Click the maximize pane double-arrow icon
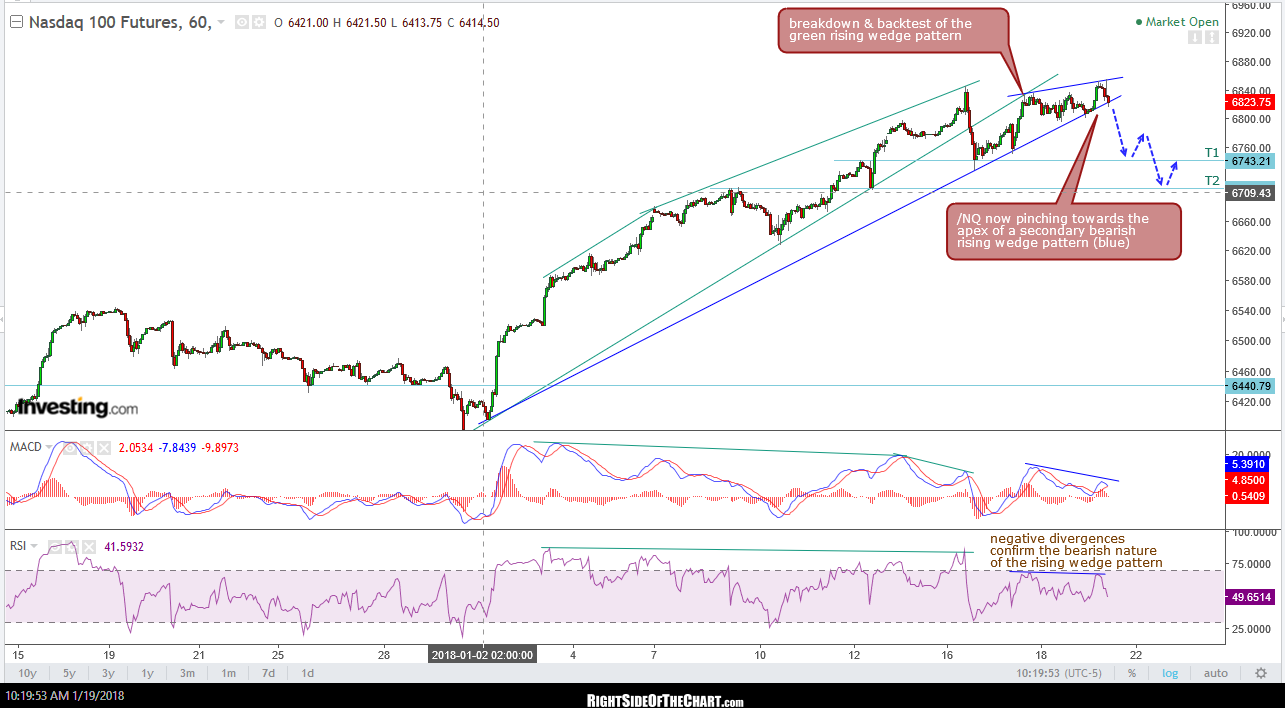The image size is (1285, 708). pyautogui.click(x=1211, y=38)
